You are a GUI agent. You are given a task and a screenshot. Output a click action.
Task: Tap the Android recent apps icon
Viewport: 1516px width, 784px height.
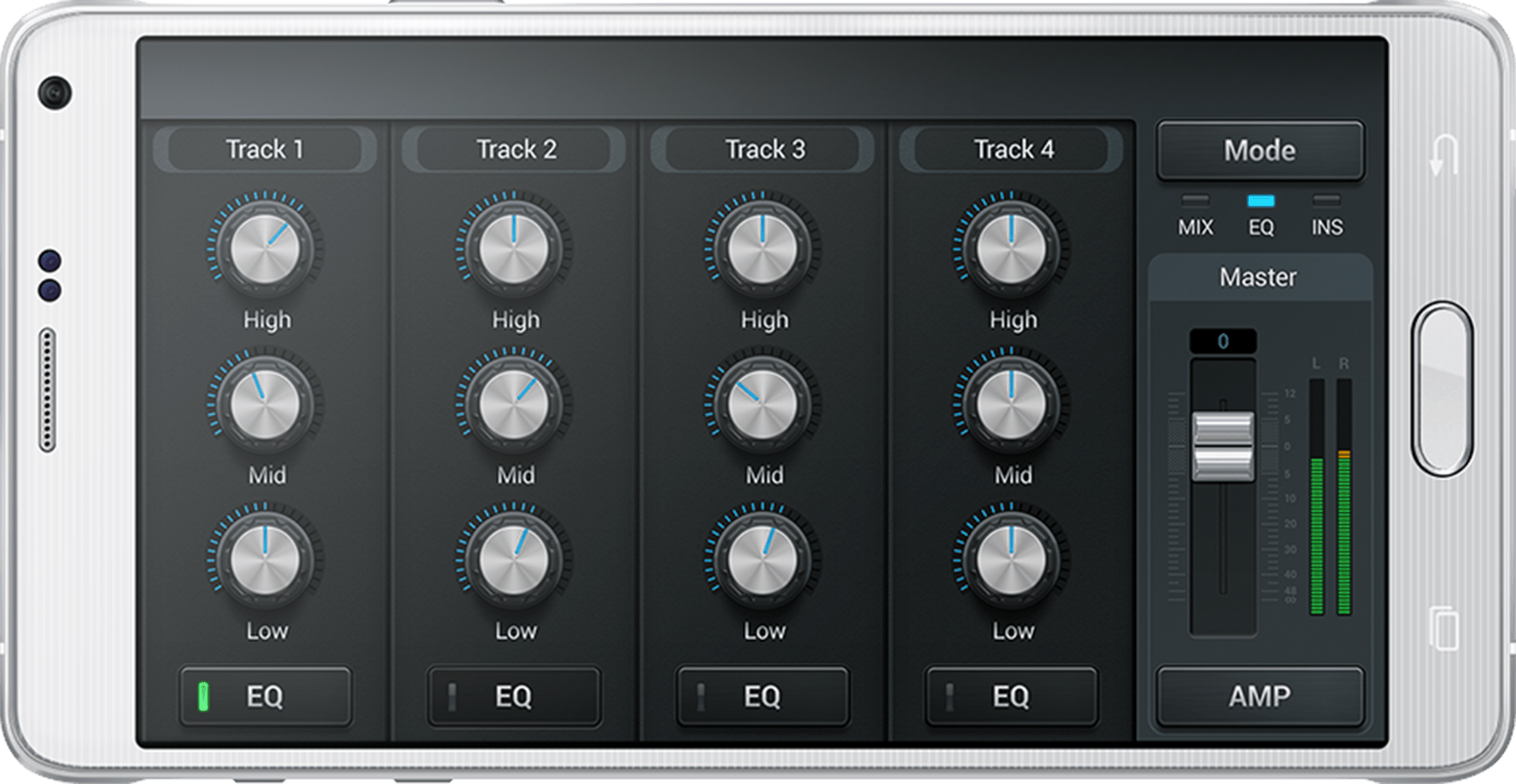coord(1443,628)
